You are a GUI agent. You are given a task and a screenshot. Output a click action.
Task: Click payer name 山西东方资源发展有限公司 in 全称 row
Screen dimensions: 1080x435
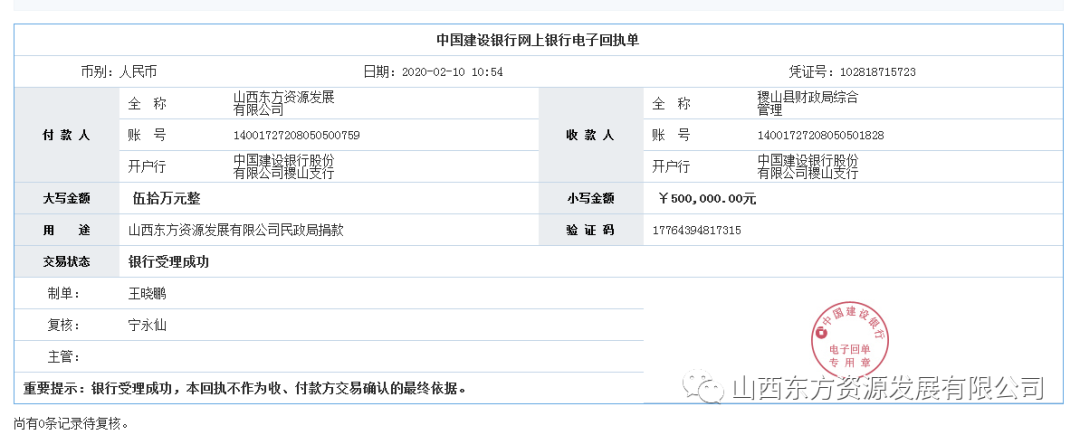[283, 103]
